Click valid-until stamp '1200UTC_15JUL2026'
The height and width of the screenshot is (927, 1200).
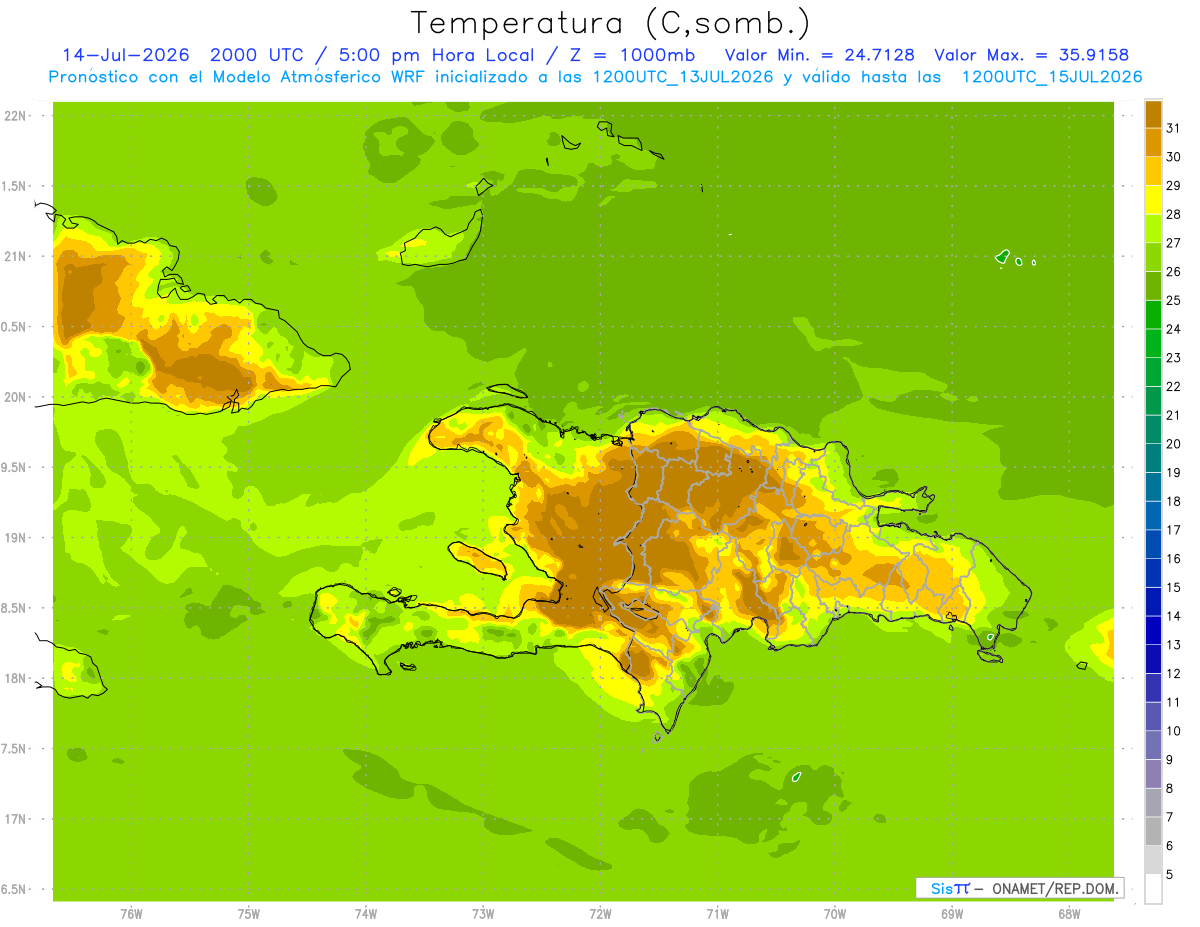point(1051,77)
